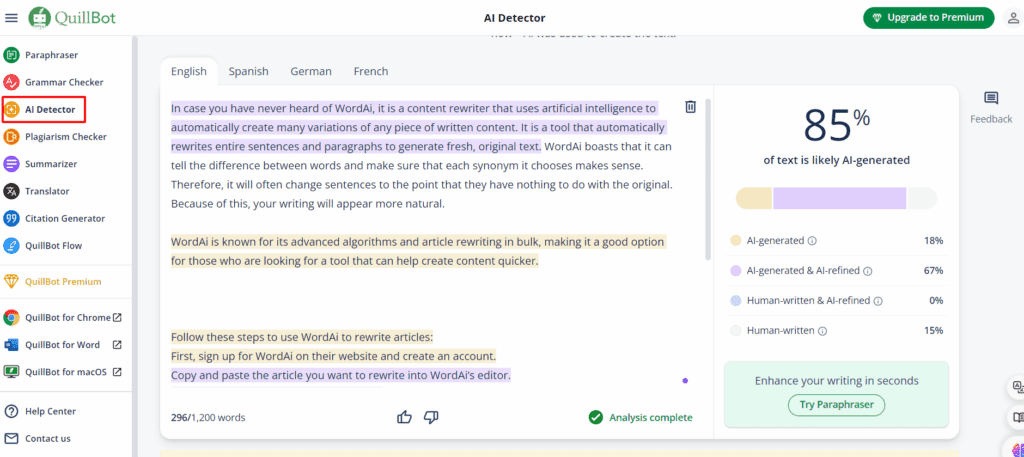Open the Contact us link

coord(48,439)
